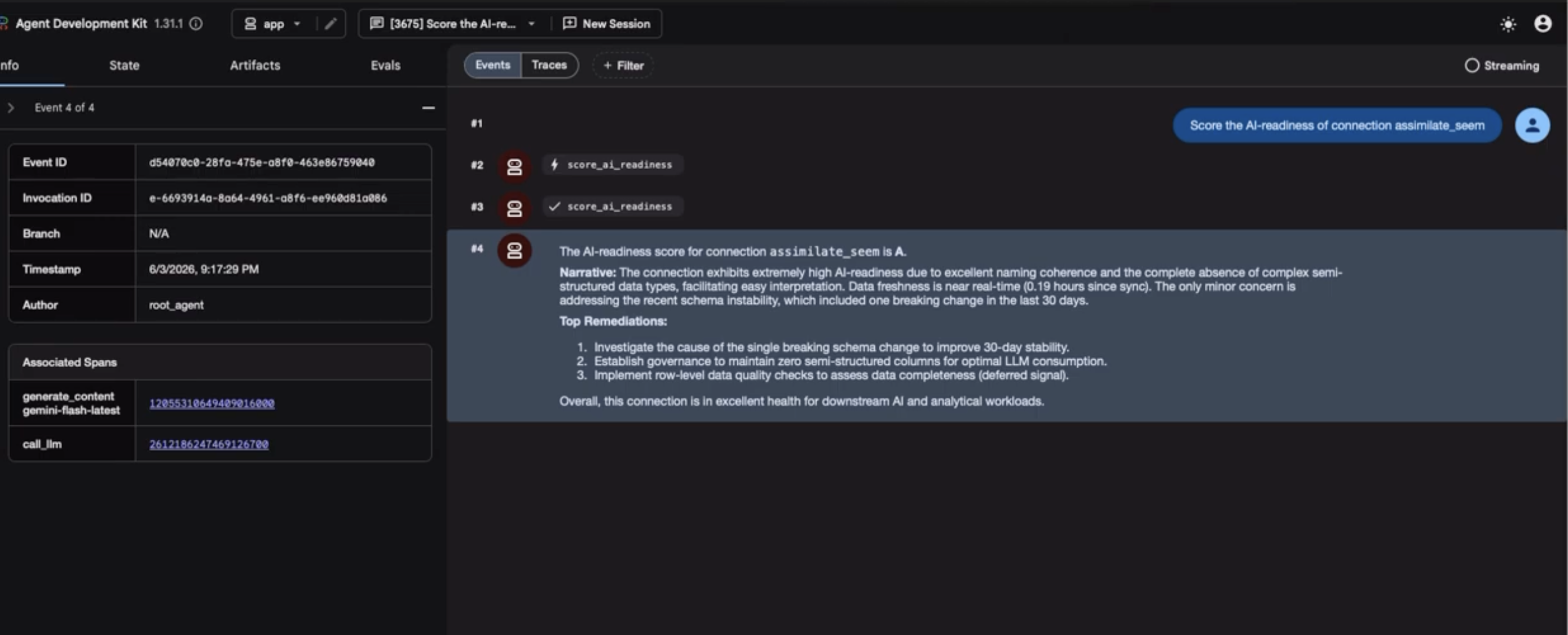Collapse the event panel with the minus icon
This screenshot has height=635, width=1568.
click(x=429, y=108)
